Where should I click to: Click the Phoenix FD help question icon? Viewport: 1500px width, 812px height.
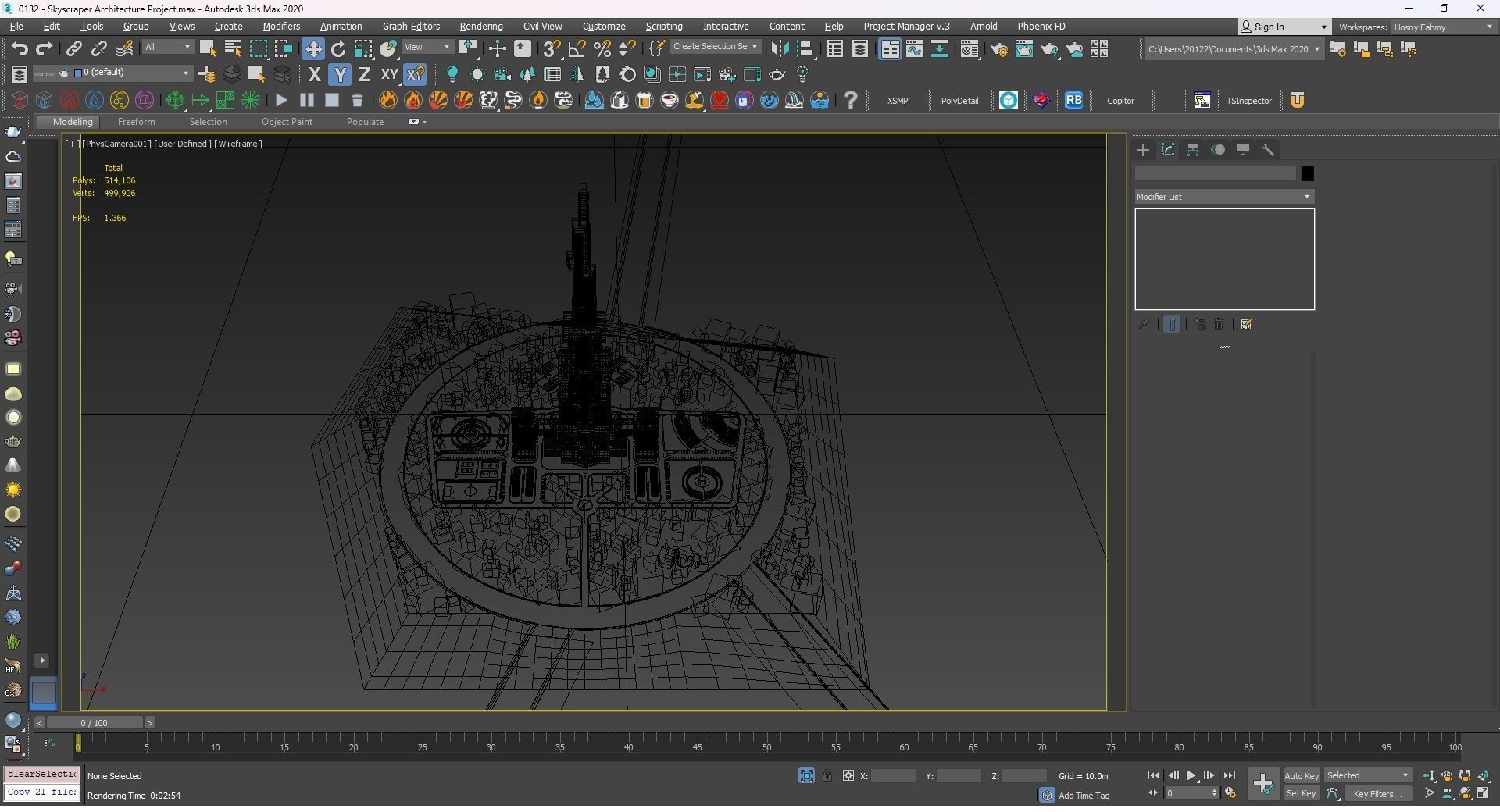coord(851,100)
